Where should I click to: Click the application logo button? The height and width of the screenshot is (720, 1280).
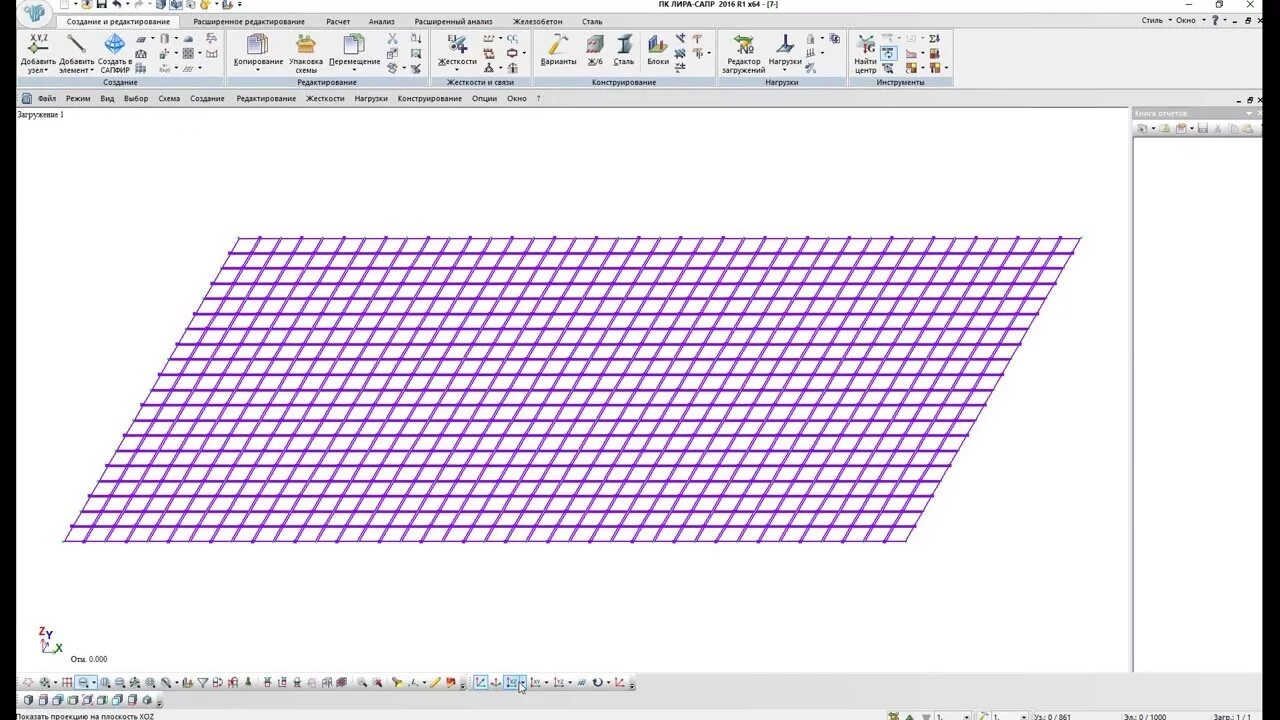(35, 13)
